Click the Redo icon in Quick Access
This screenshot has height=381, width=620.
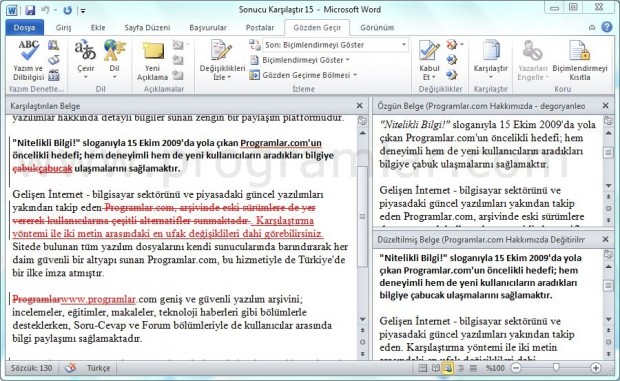[x=68, y=10]
